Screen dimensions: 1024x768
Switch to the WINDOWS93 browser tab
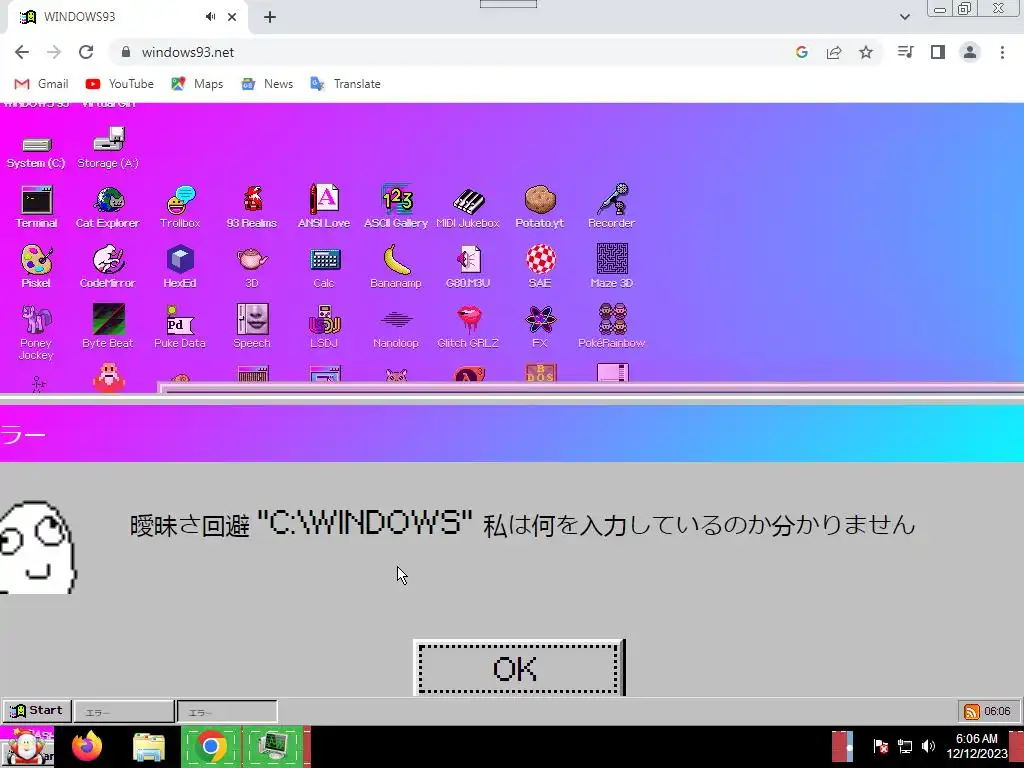pos(127,17)
